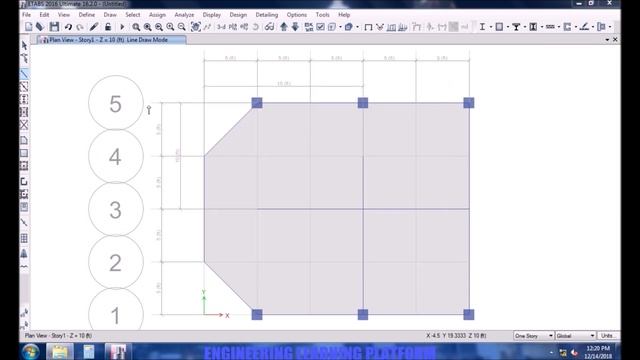Viewport: 640px width, 360px height.
Task: Open the One Story dropdown
Action: click(x=533, y=336)
